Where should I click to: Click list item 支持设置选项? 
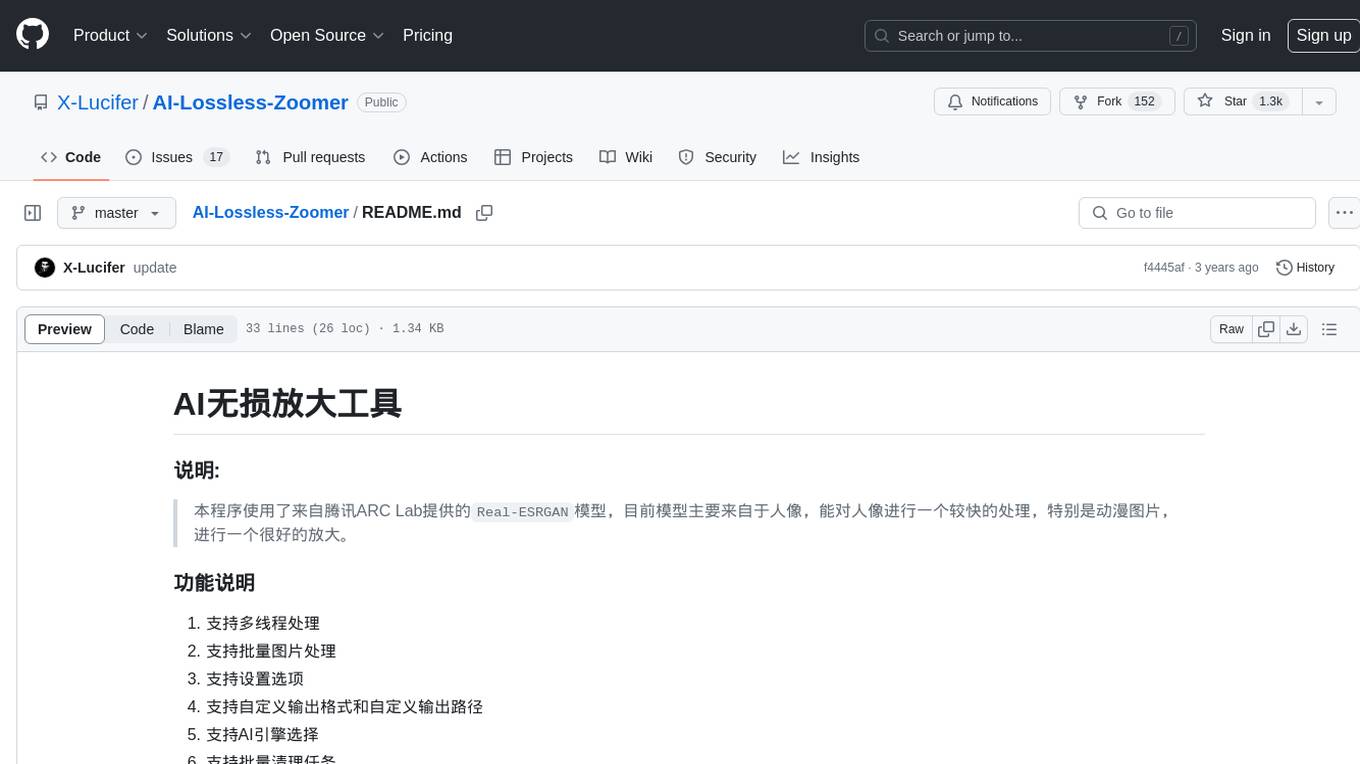255,679
